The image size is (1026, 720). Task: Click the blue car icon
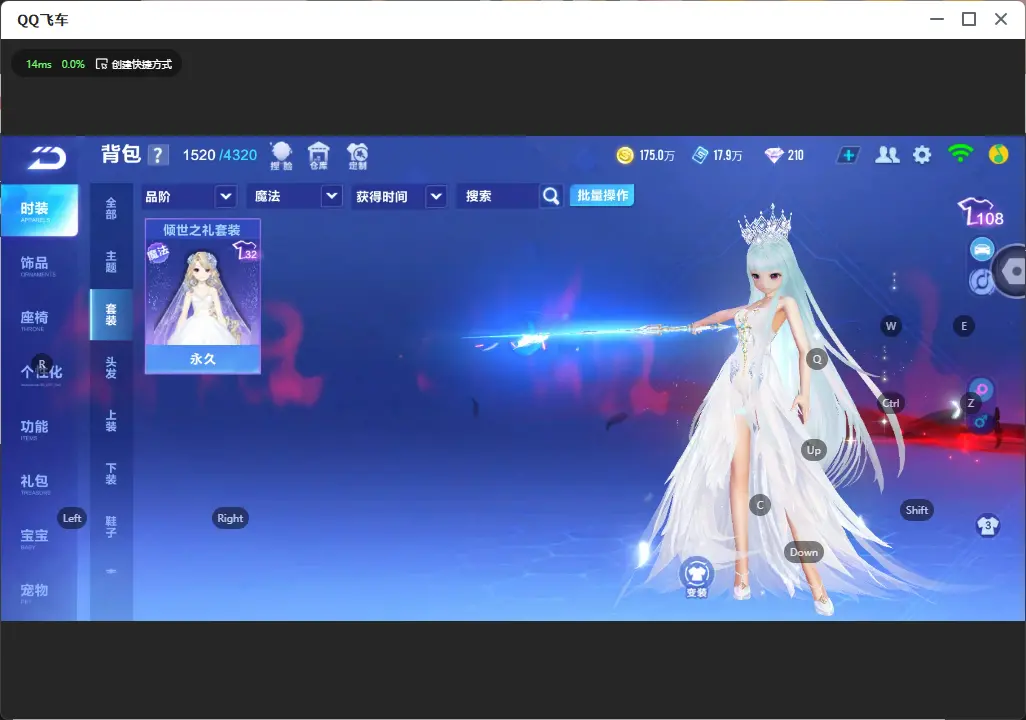tap(982, 249)
